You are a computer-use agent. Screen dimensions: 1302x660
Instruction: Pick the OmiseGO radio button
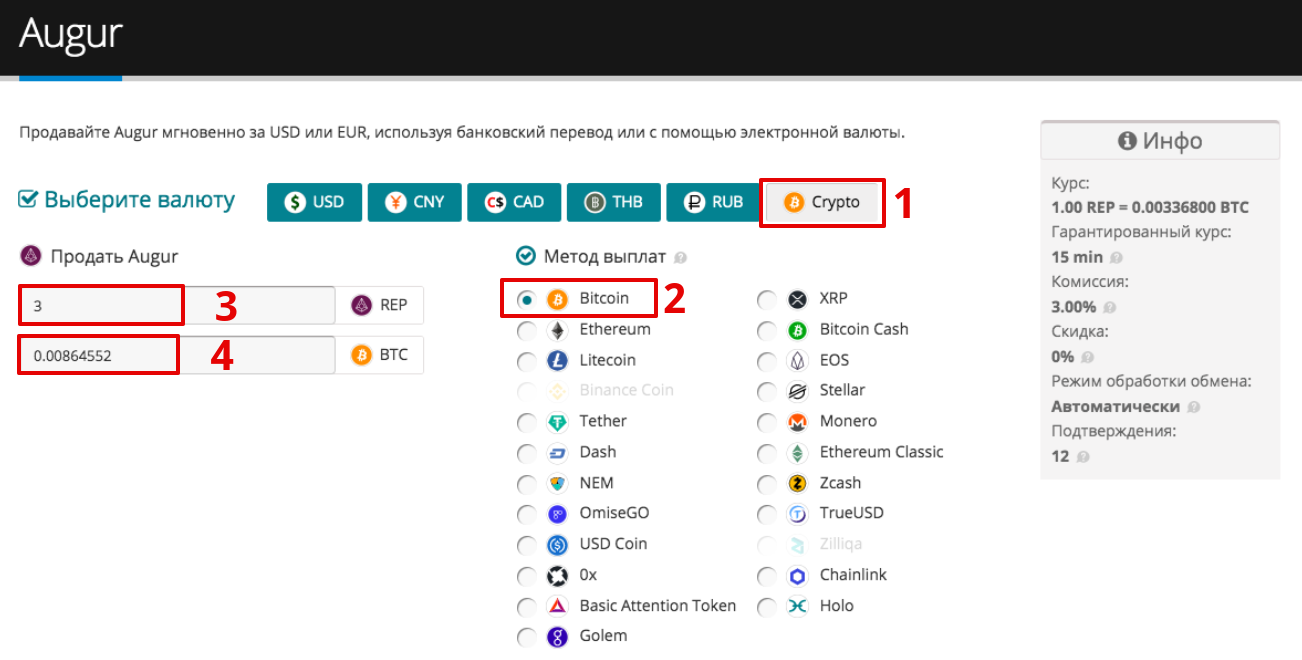tap(526, 514)
